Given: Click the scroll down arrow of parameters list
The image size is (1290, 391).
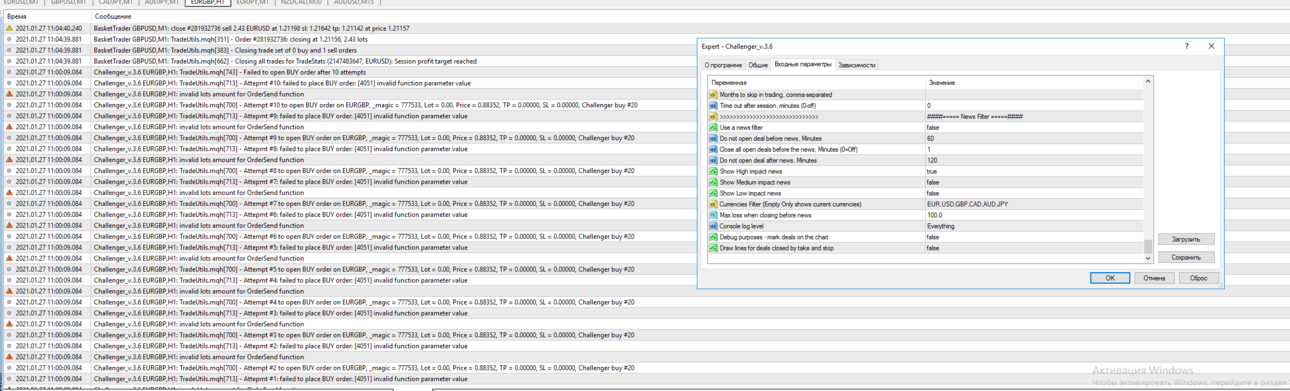Looking at the screenshot, I should [x=1148, y=258].
